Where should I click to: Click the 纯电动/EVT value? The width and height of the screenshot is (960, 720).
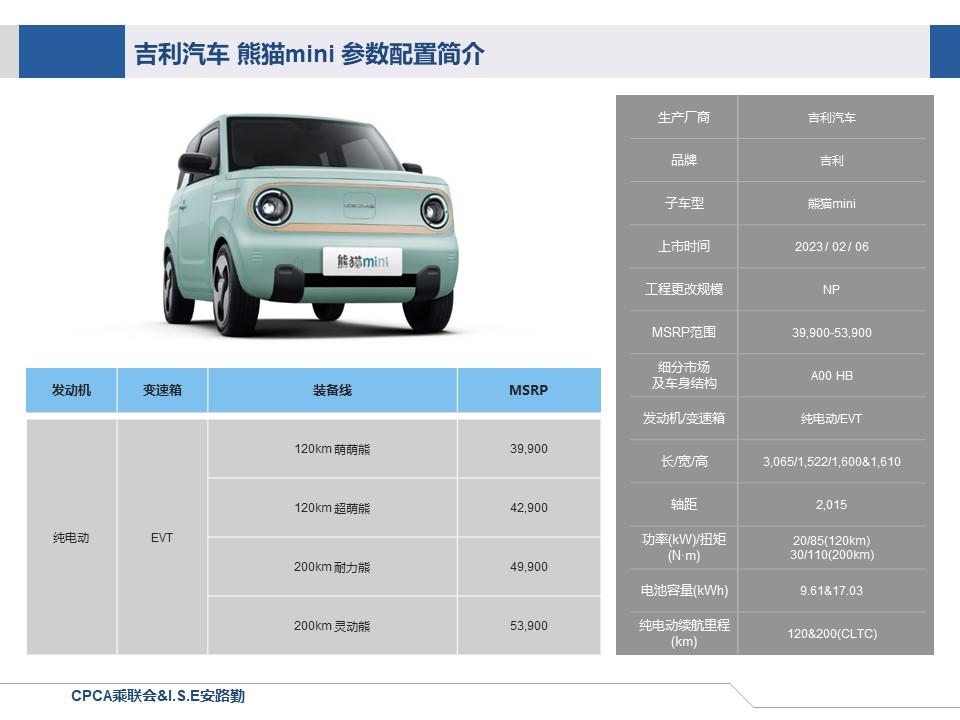click(x=831, y=419)
